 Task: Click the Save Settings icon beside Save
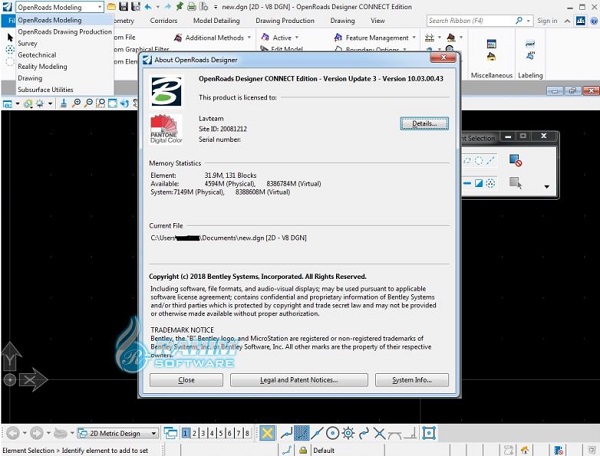(x=135, y=7)
